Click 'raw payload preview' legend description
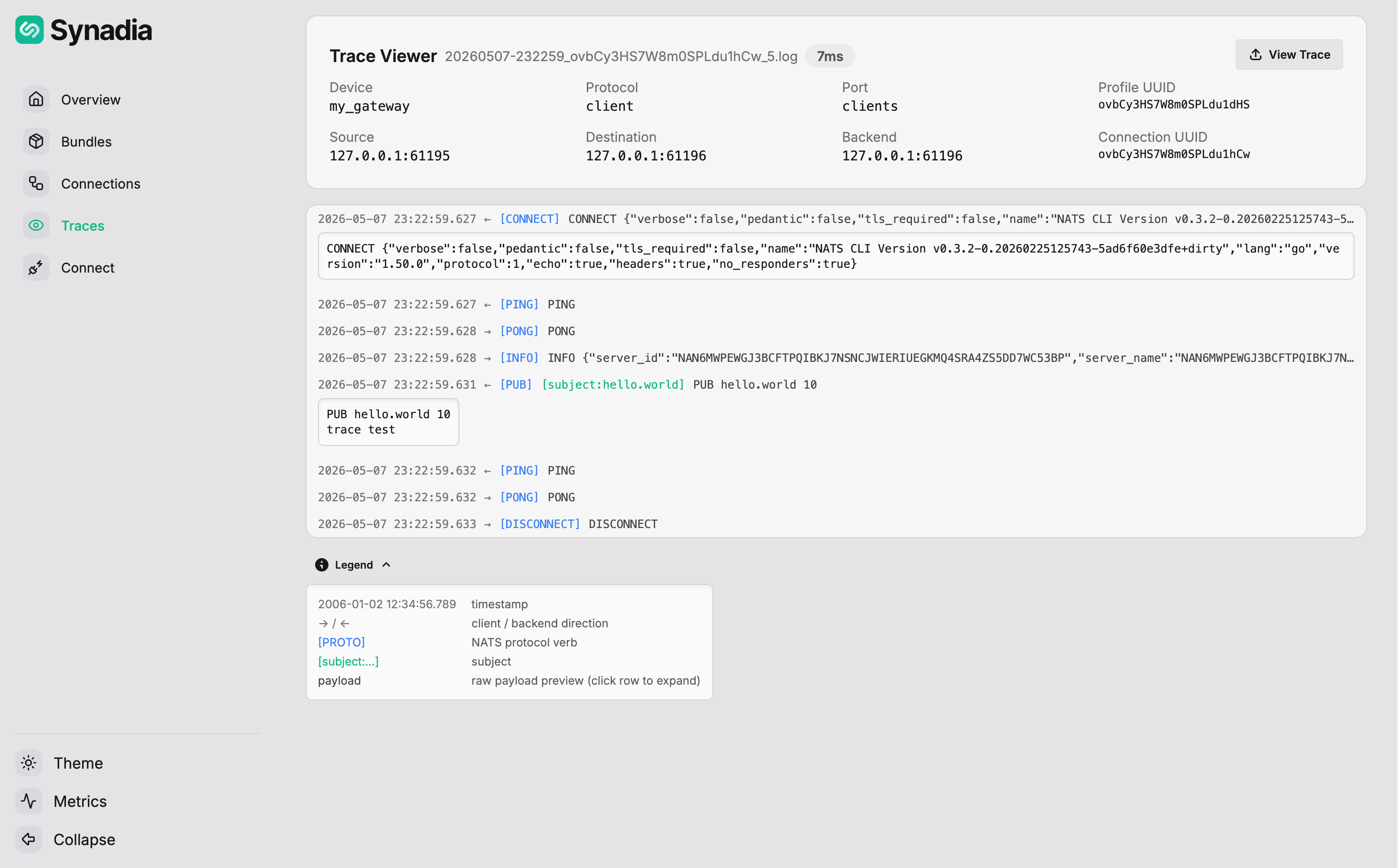The image size is (1398, 868). tap(586, 681)
